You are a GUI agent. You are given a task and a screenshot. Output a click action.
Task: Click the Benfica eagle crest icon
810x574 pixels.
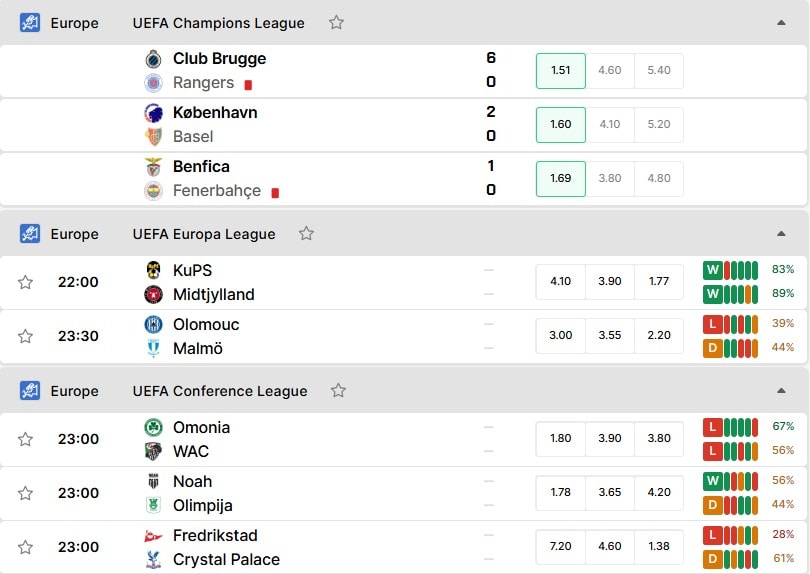153,167
